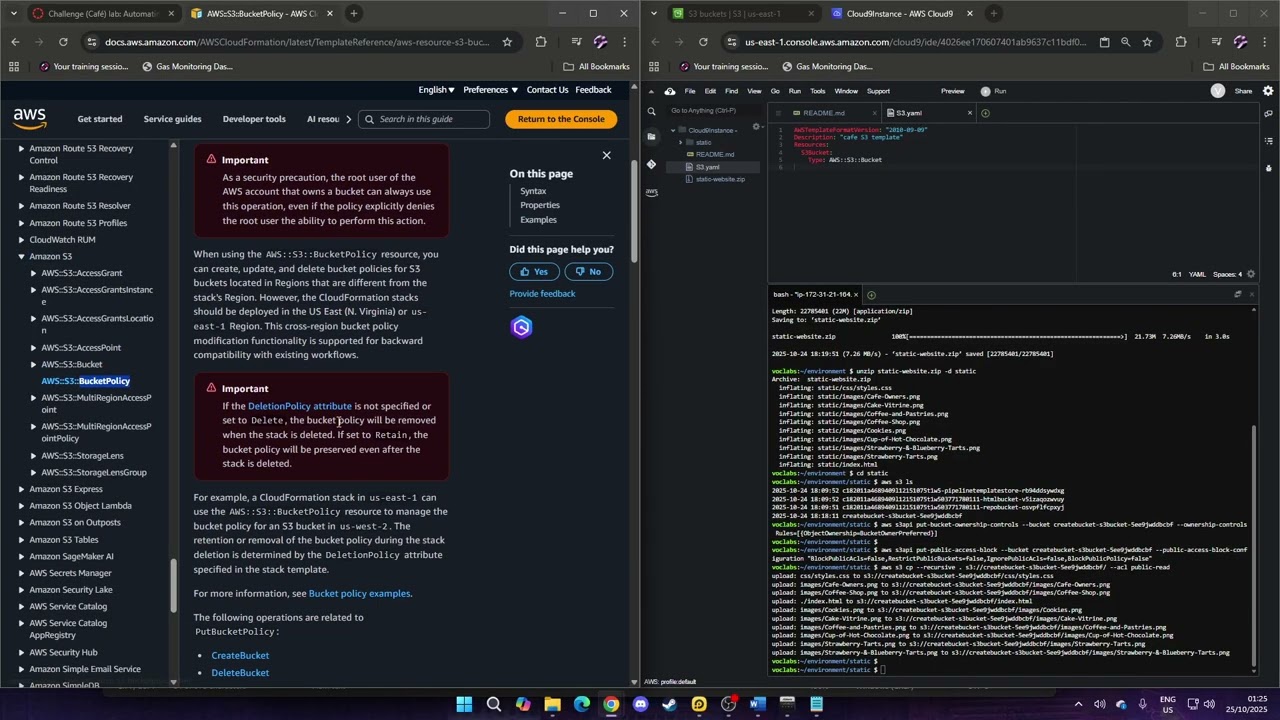Open the Cloud9 File menu
The height and width of the screenshot is (720, 1280).
point(690,91)
